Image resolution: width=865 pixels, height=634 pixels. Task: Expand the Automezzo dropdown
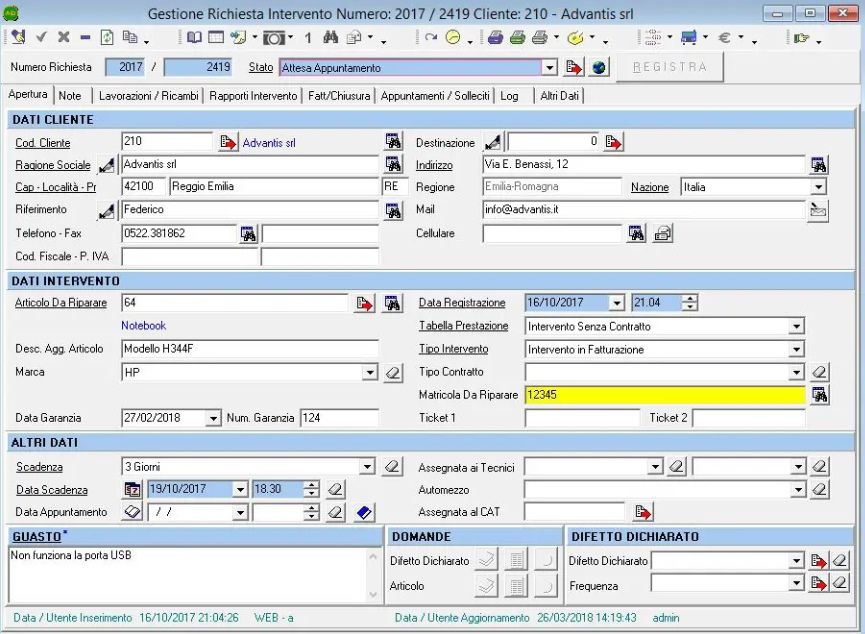[798, 489]
